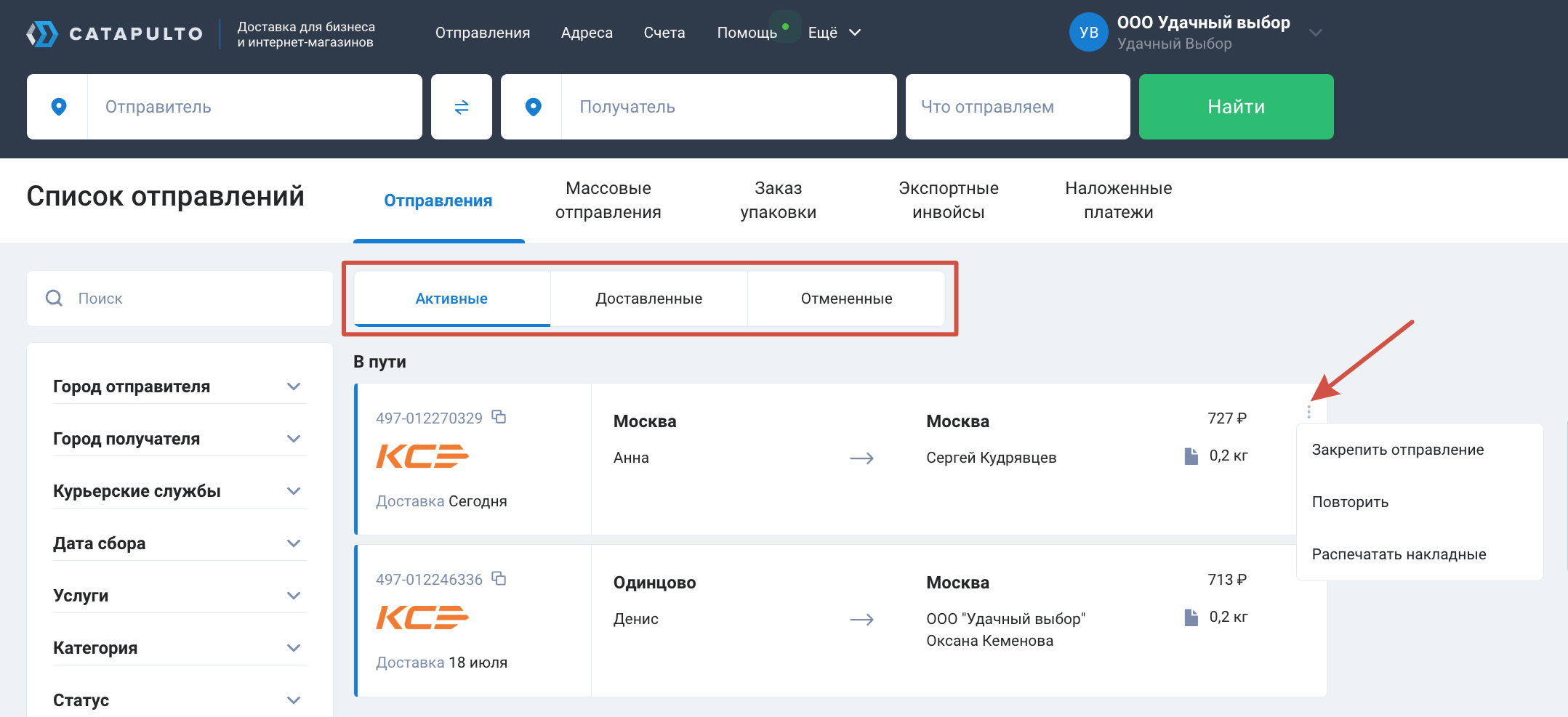Screen dimensions: 1568x717
Task: Click the УВ user avatar
Action: click(1089, 33)
